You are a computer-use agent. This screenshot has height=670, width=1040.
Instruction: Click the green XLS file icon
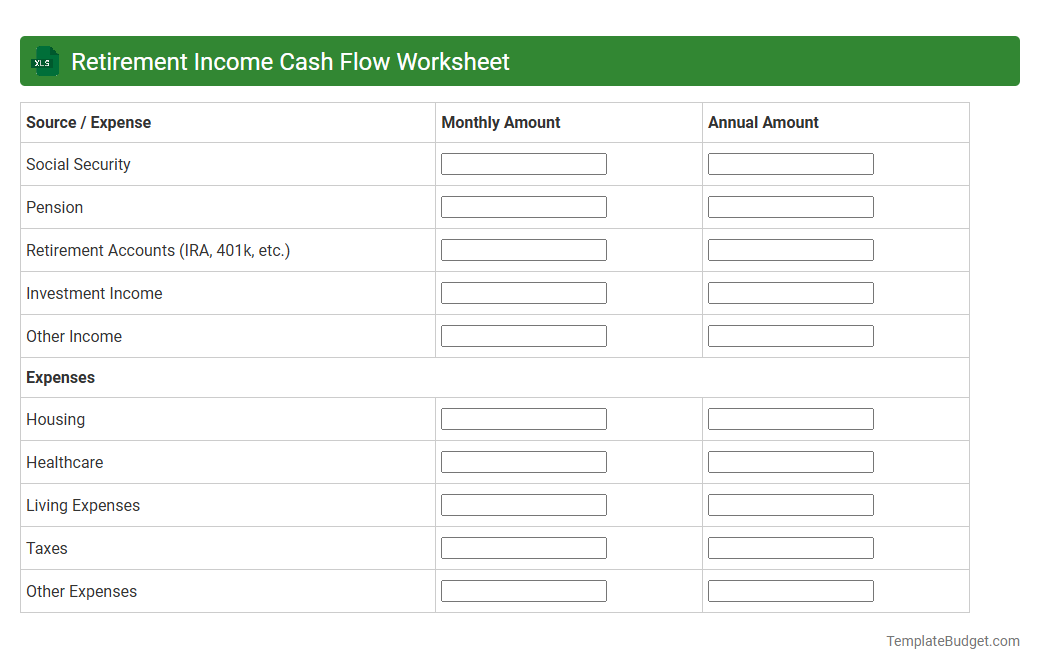click(x=44, y=61)
